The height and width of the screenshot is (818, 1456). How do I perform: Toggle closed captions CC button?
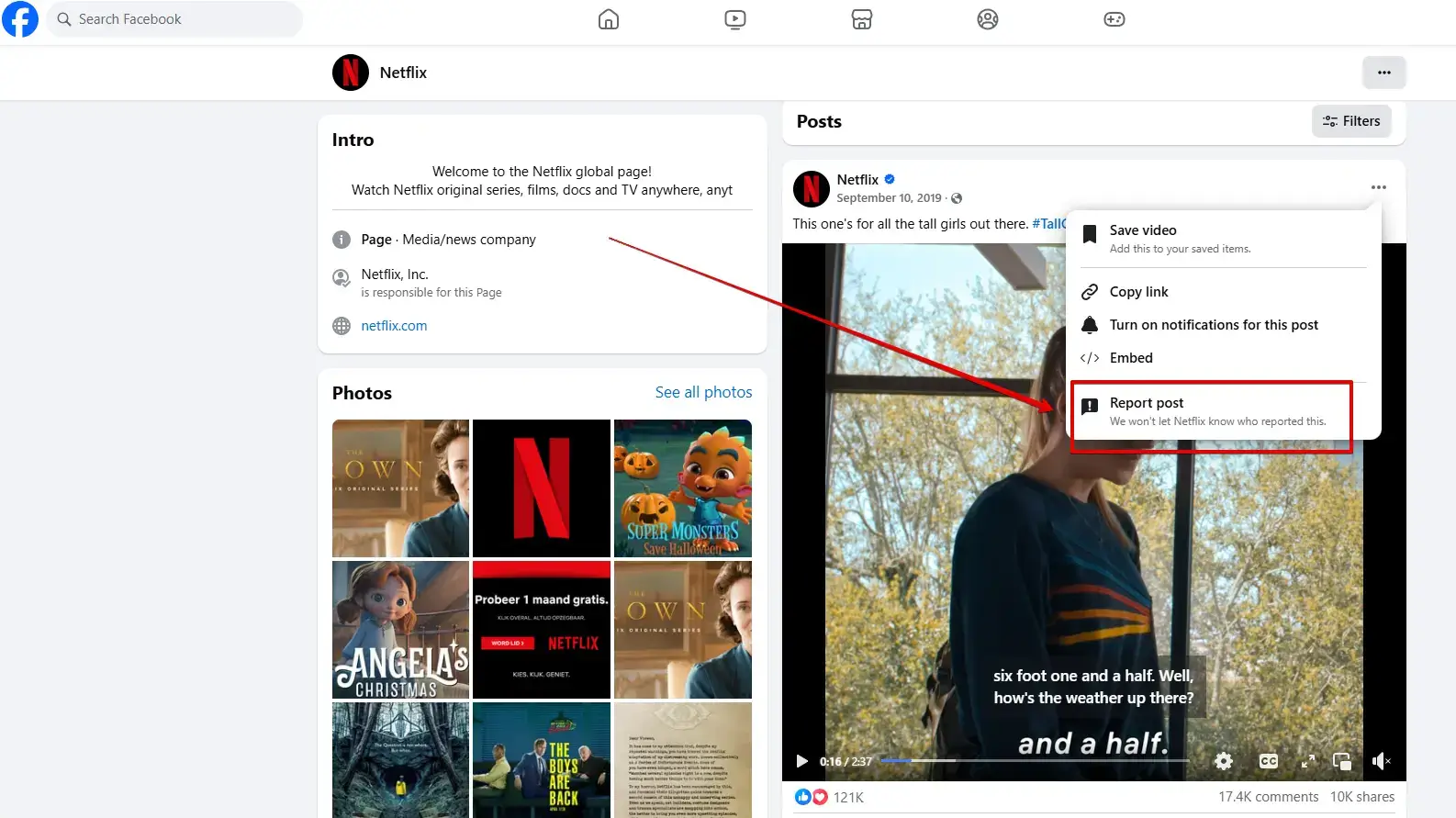[x=1269, y=761]
